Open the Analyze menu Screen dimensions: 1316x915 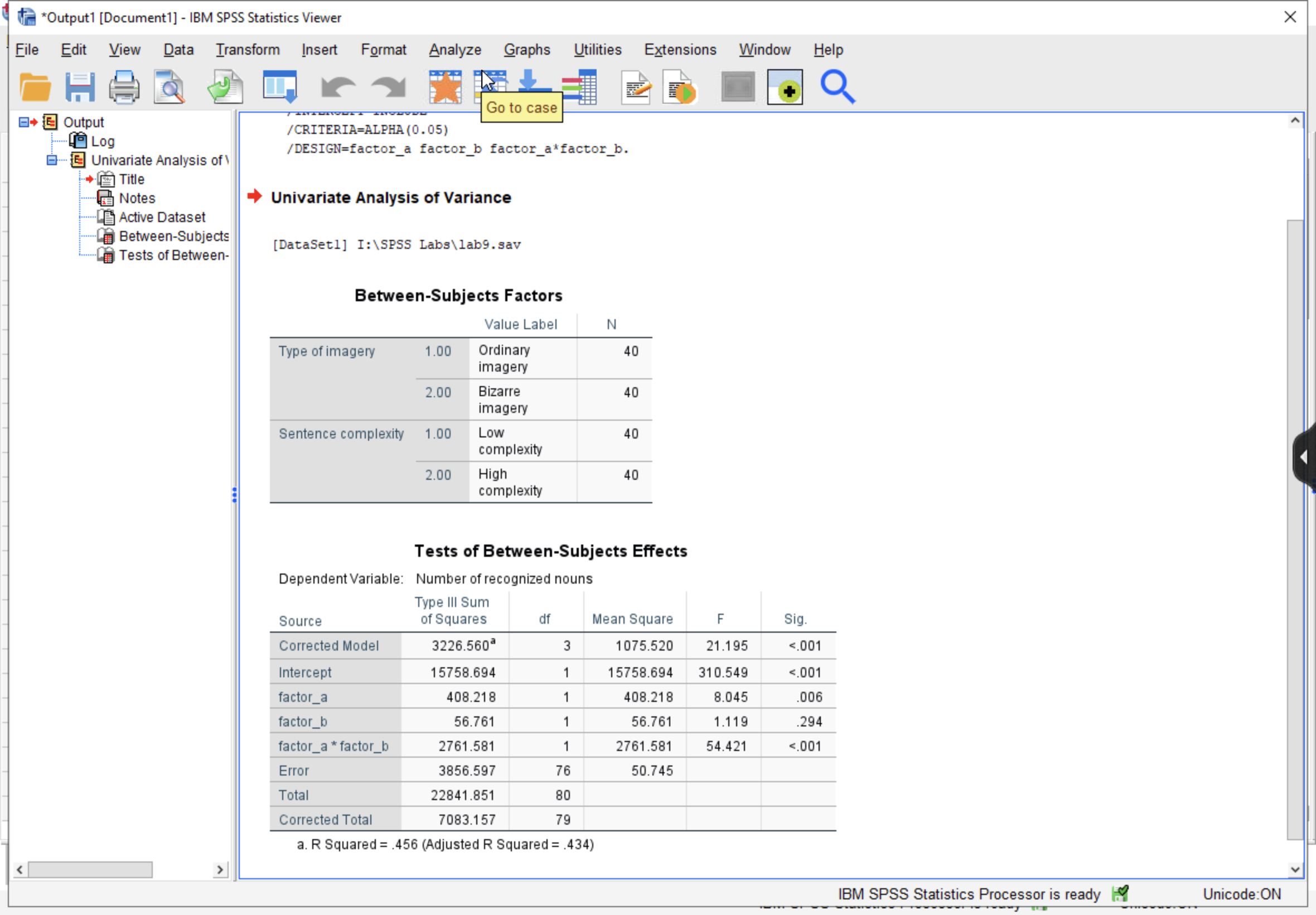tap(454, 49)
